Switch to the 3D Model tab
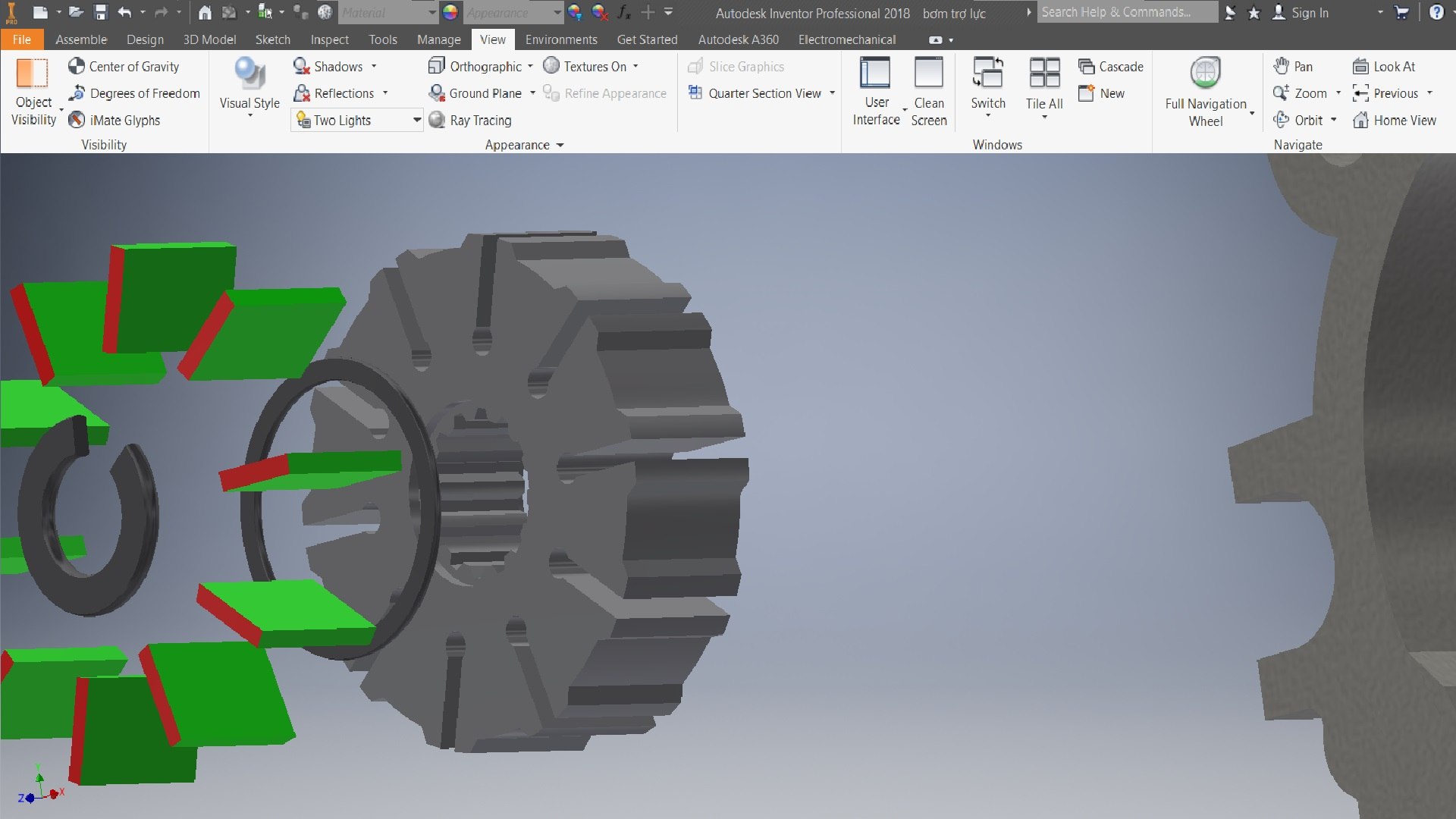This screenshot has width=1456, height=819. click(x=209, y=39)
